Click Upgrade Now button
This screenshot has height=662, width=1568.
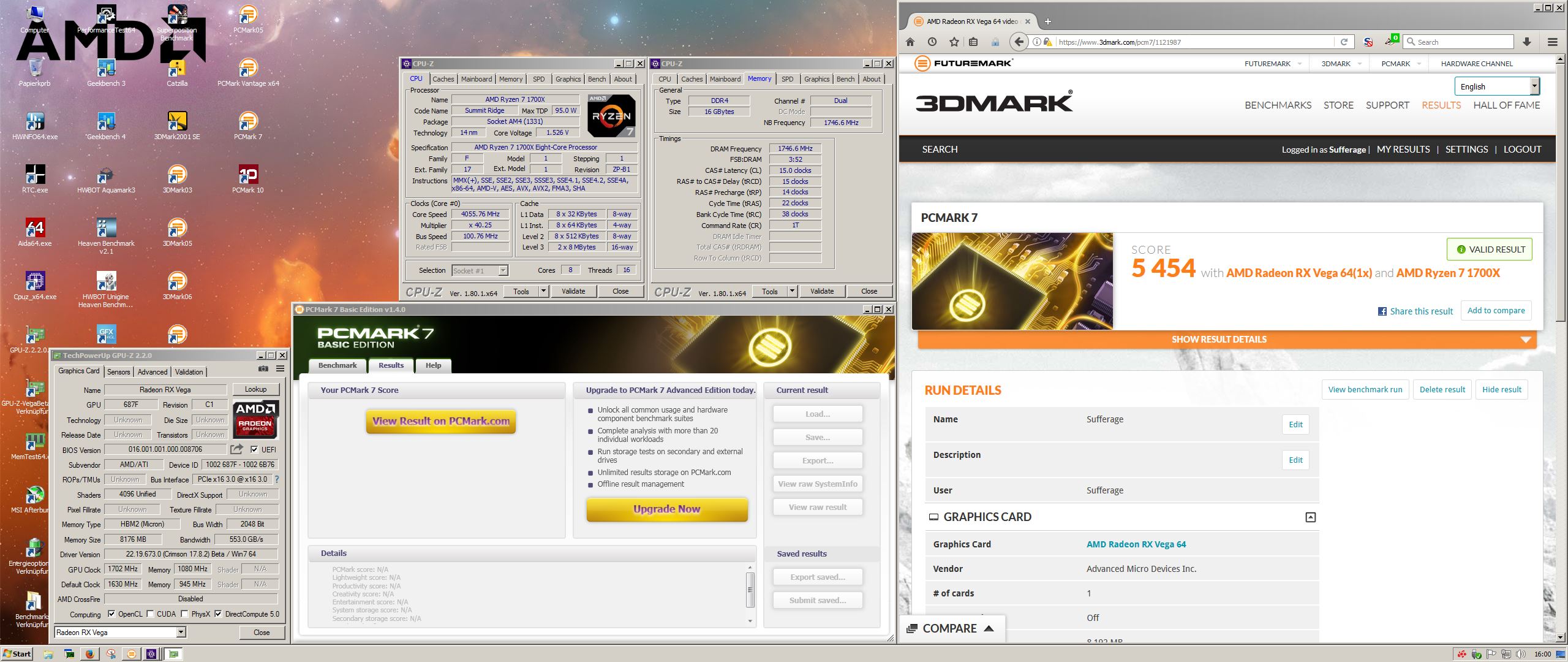[667, 509]
